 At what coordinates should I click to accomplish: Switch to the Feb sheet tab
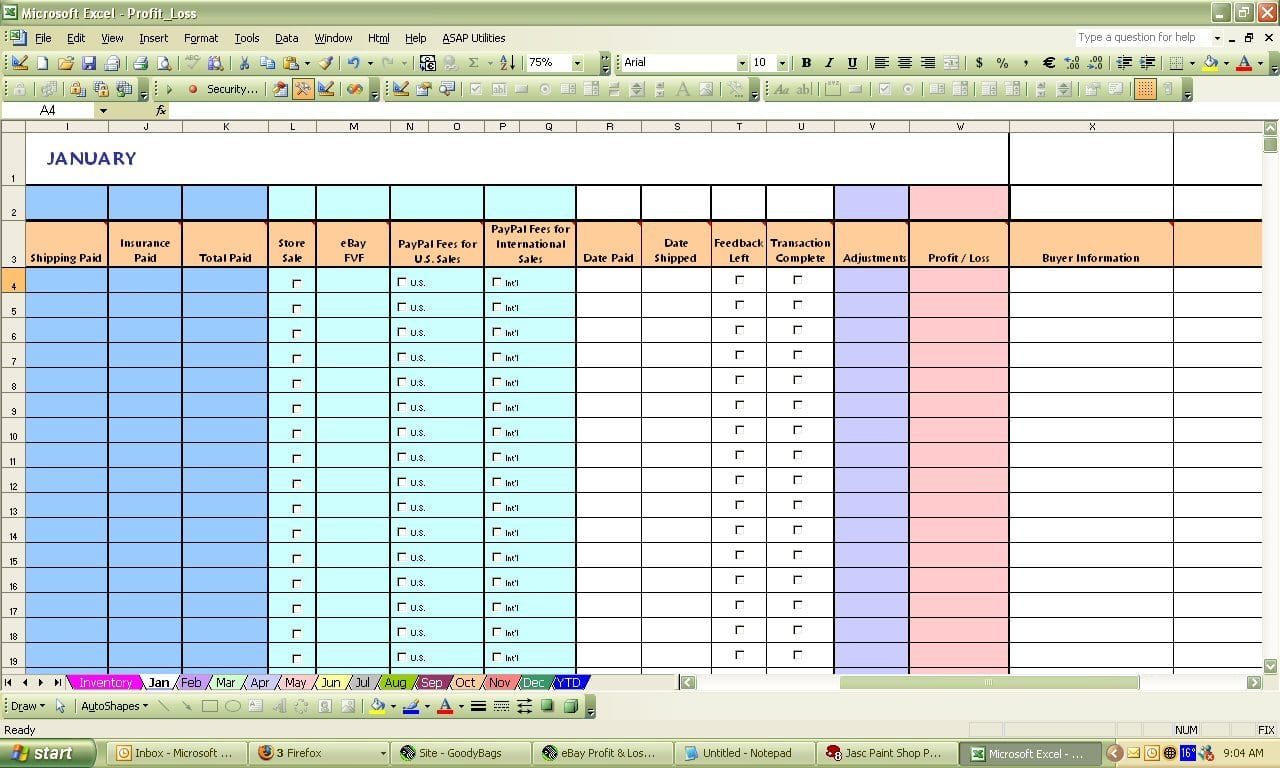[191, 682]
